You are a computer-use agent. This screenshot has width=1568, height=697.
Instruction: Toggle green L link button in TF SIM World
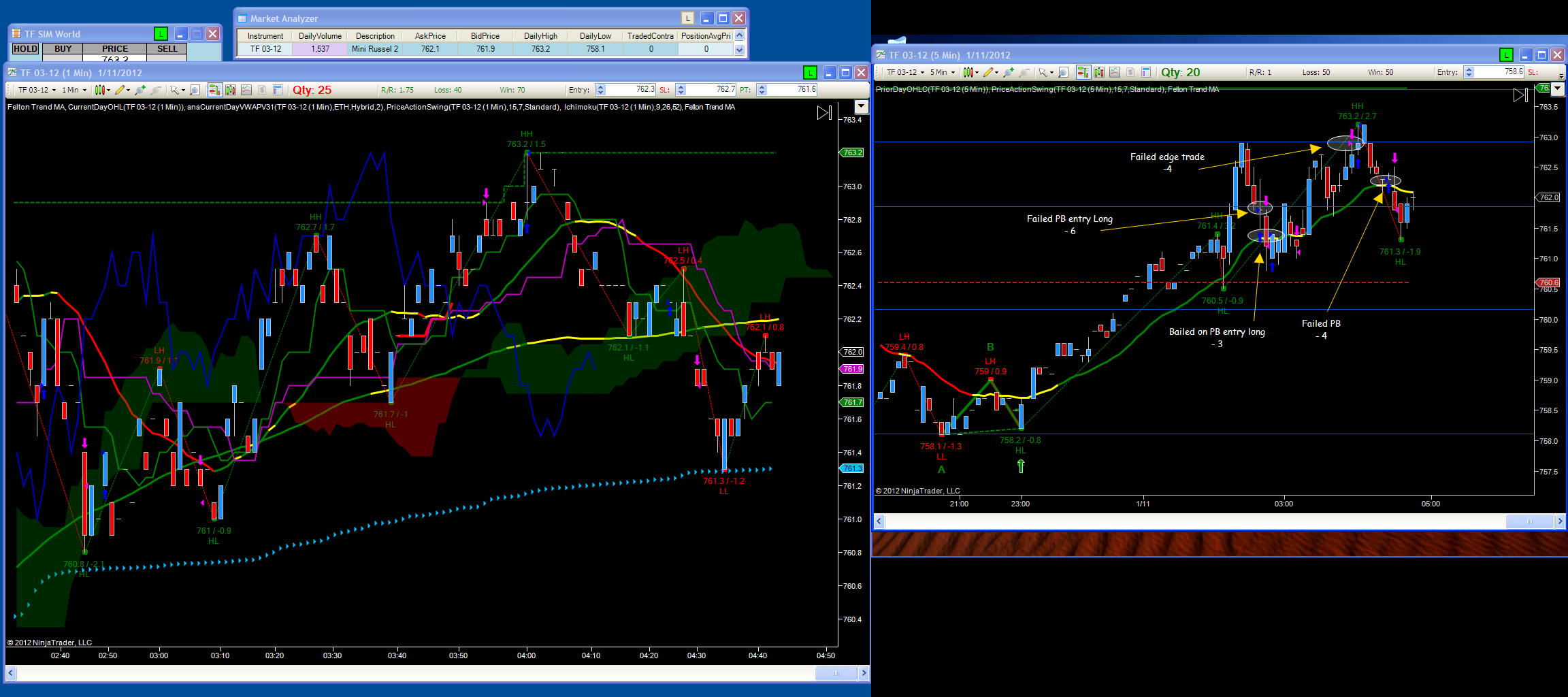coord(161,33)
